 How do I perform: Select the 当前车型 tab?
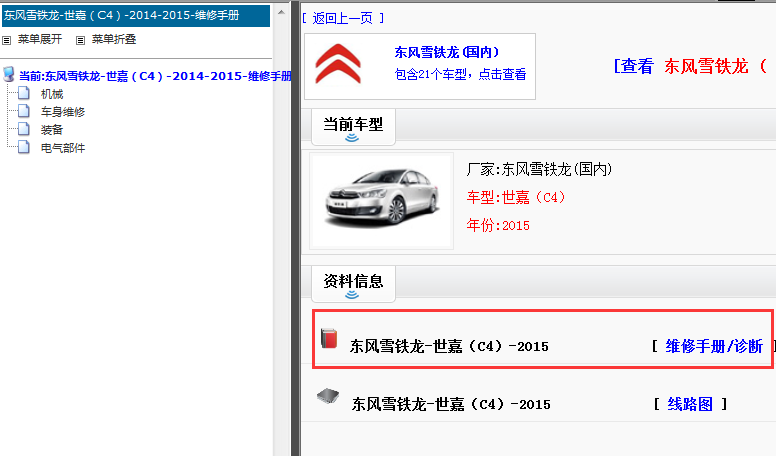(353, 127)
